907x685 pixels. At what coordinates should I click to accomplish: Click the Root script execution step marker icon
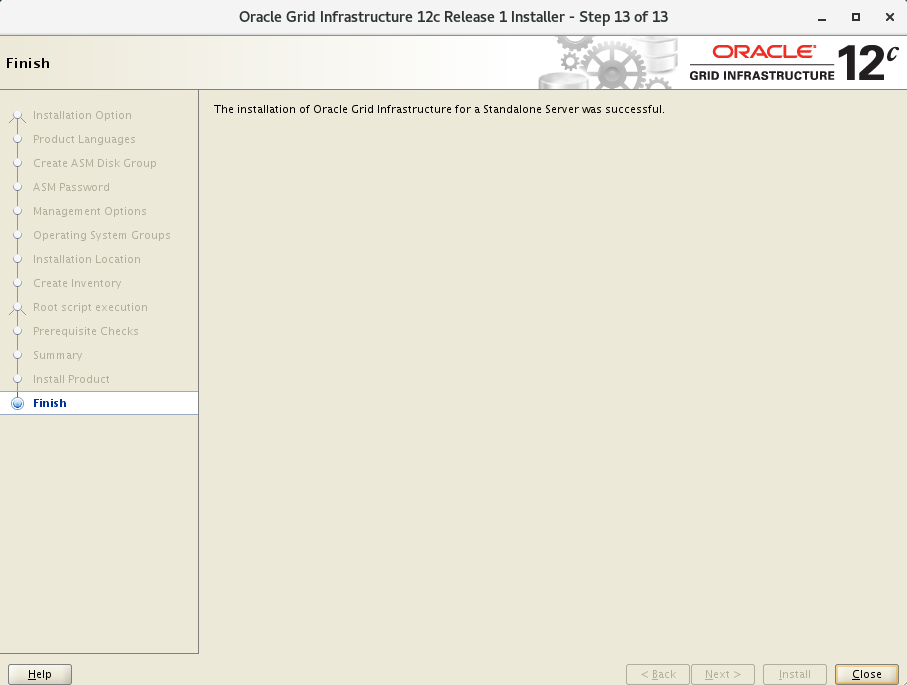click(17, 308)
